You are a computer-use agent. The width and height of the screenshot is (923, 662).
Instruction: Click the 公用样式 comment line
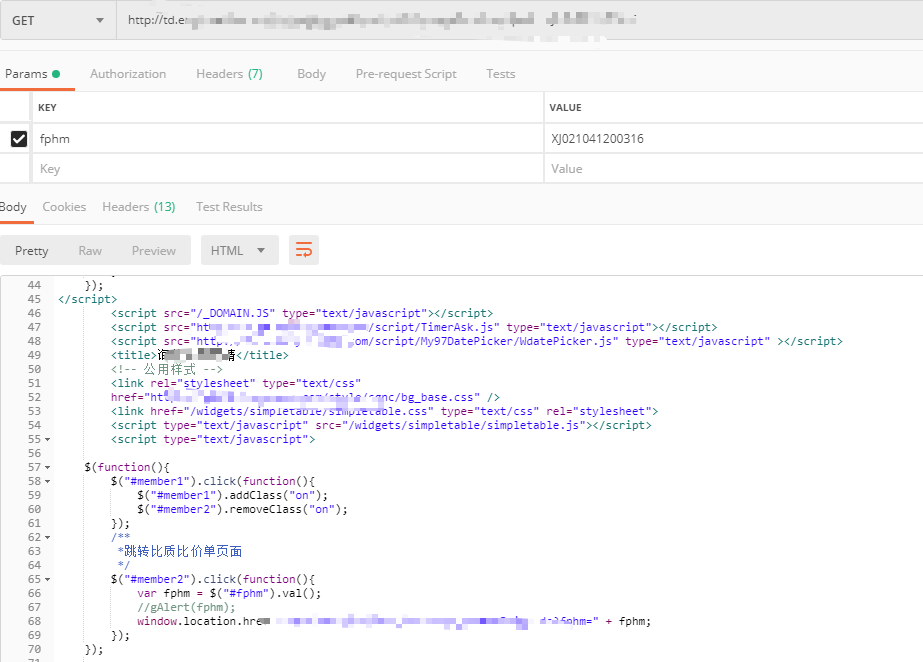pyautogui.click(x=167, y=370)
